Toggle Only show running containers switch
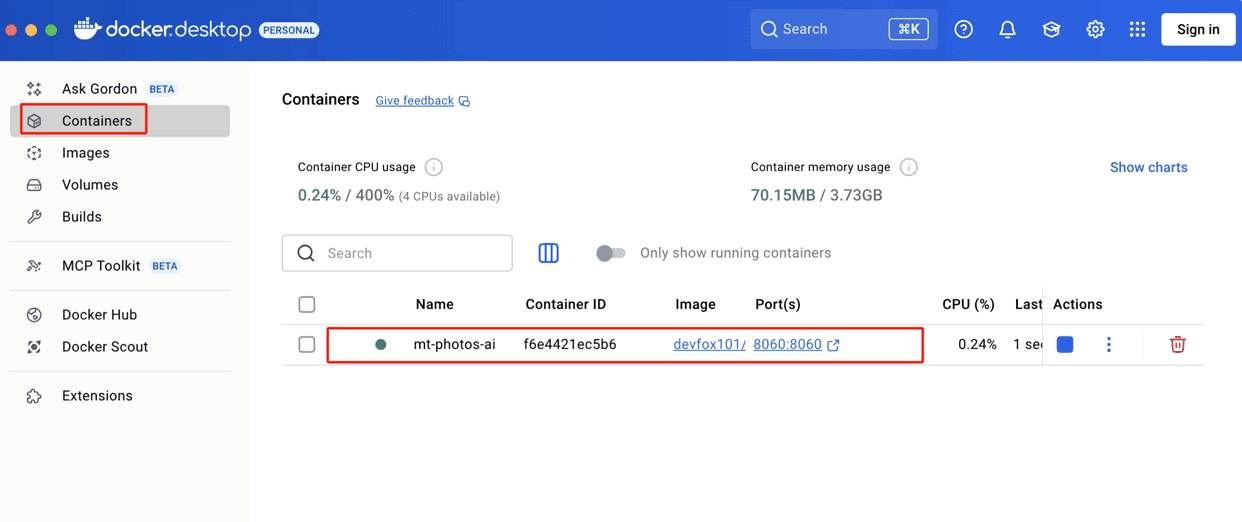1242x522 pixels. (x=610, y=253)
